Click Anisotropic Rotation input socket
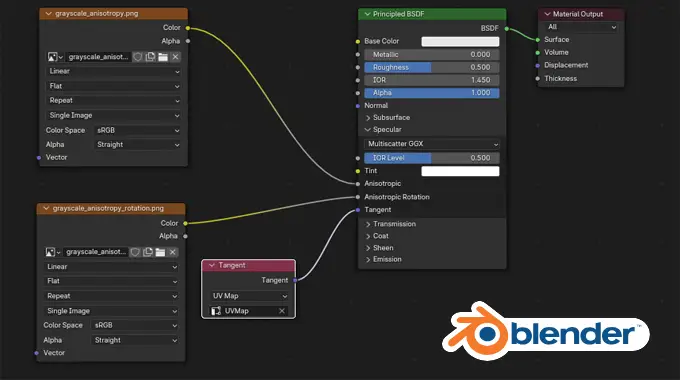The image size is (680, 380). point(358,197)
